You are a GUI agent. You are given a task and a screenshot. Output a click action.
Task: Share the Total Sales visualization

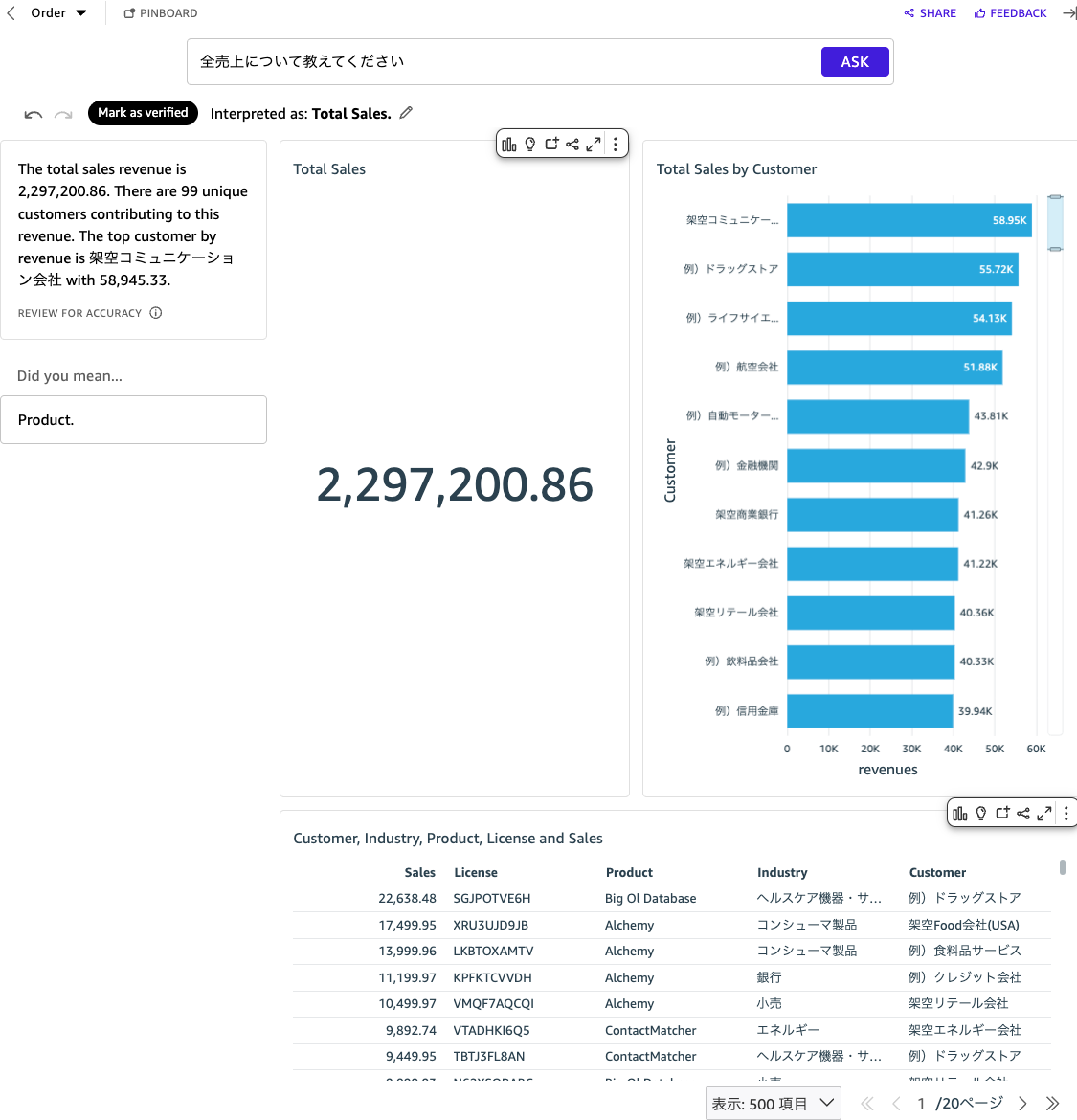(x=572, y=143)
